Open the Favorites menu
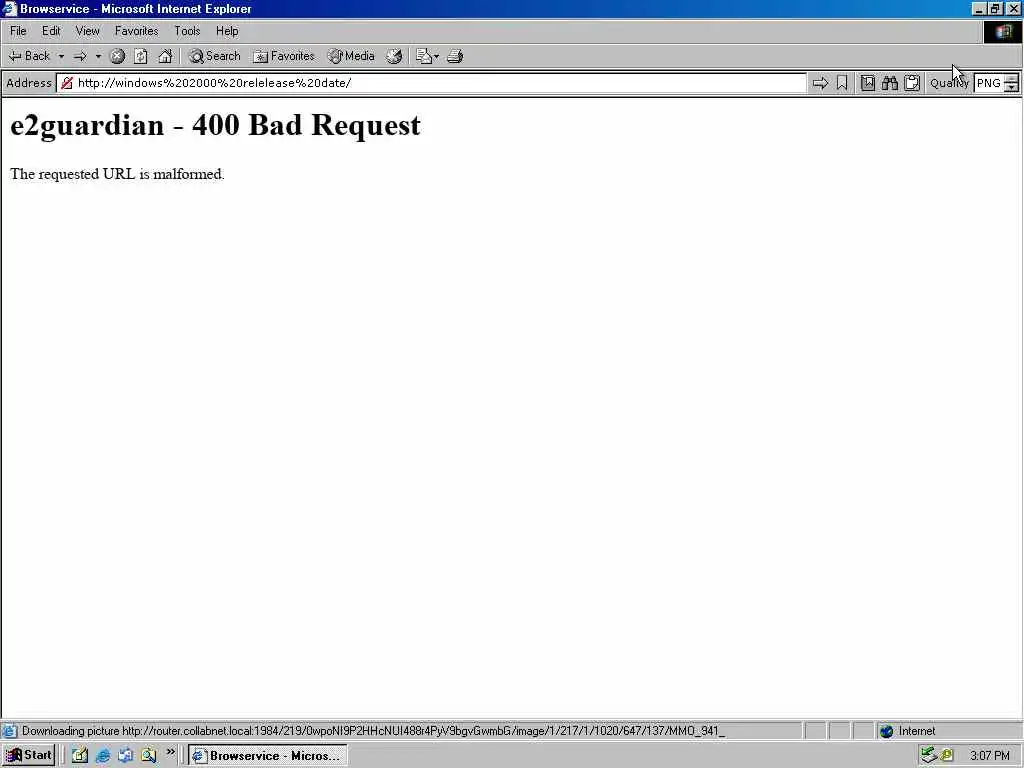This screenshot has height=768, width=1024. [136, 31]
